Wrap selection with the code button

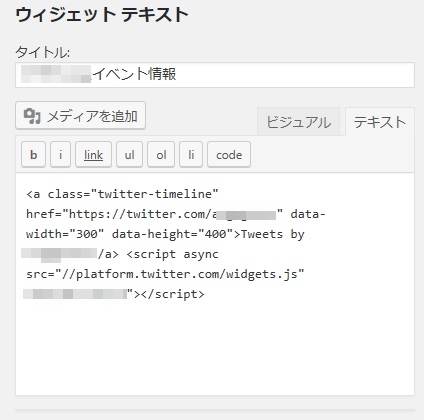(x=229, y=155)
